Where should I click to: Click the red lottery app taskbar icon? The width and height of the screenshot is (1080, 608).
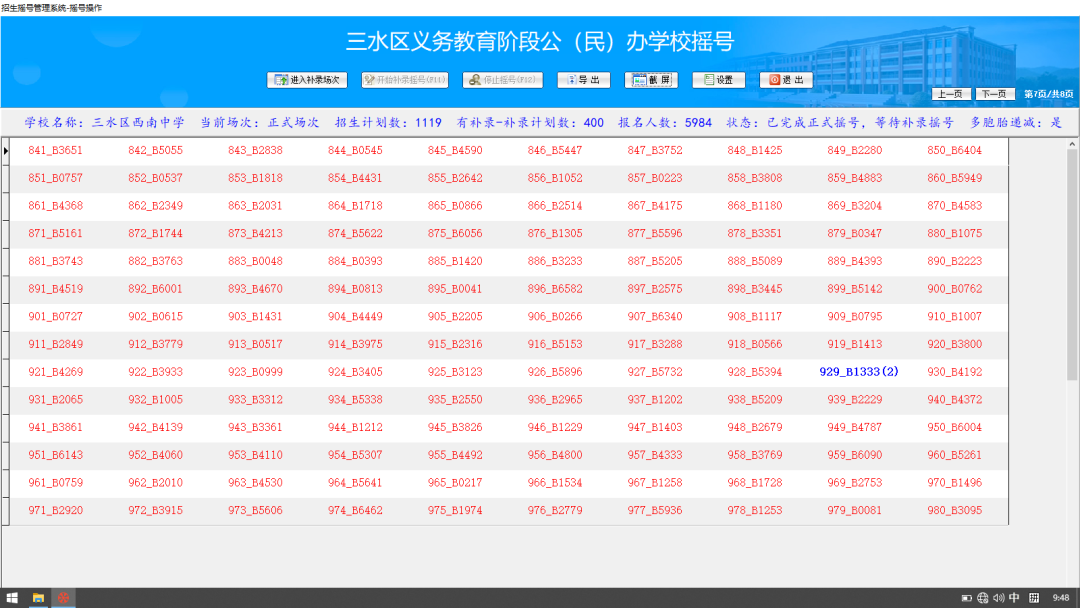(x=63, y=598)
